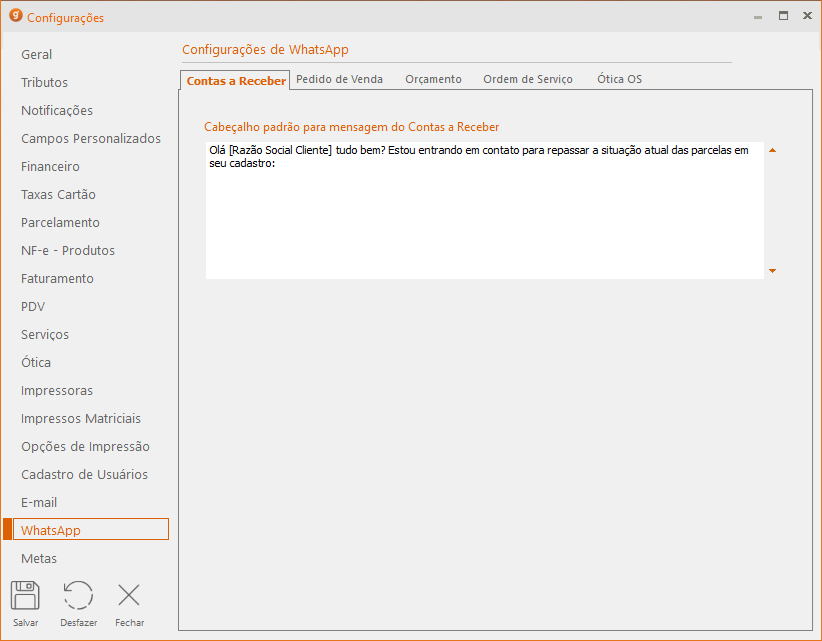Viewport: 822px width, 641px height.
Task: Switch to the Pedido de Venda tab
Action: (x=339, y=79)
